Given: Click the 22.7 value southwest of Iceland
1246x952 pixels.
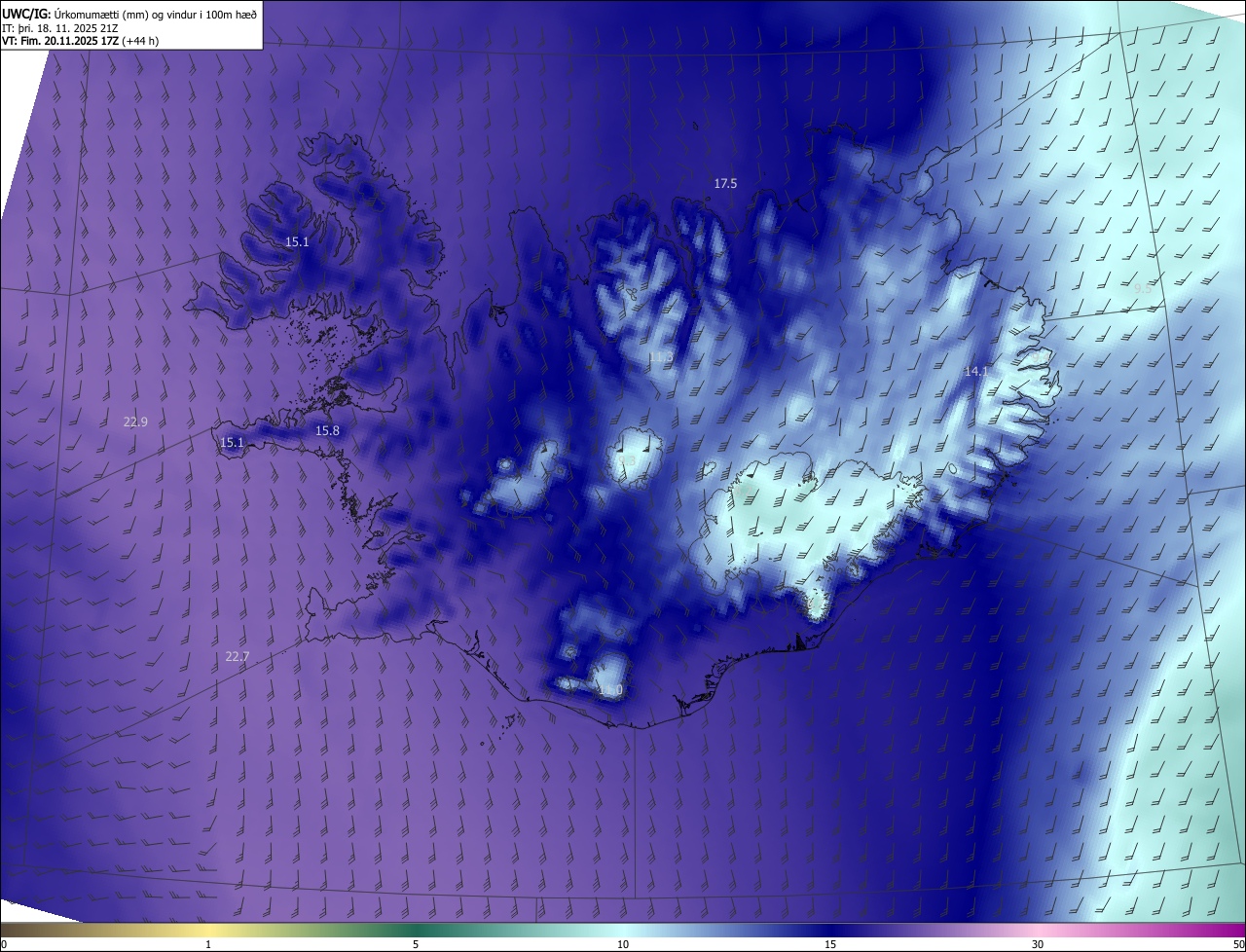Looking at the screenshot, I should 238,656.
